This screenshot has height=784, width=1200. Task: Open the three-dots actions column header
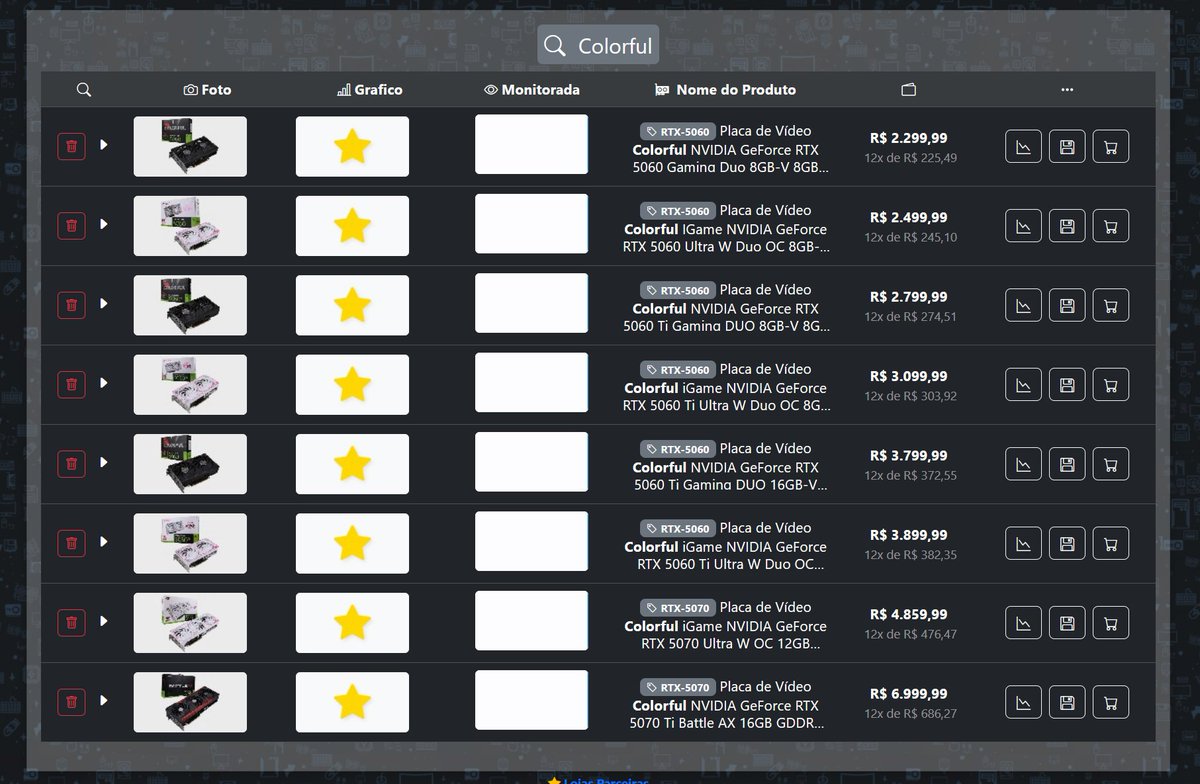(x=1067, y=90)
